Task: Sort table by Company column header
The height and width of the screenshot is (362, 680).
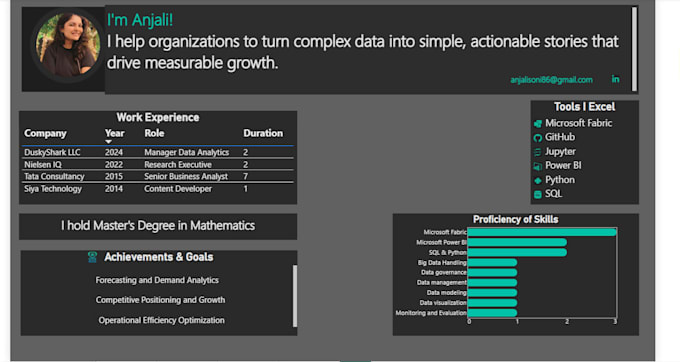Action: click(45, 133)
